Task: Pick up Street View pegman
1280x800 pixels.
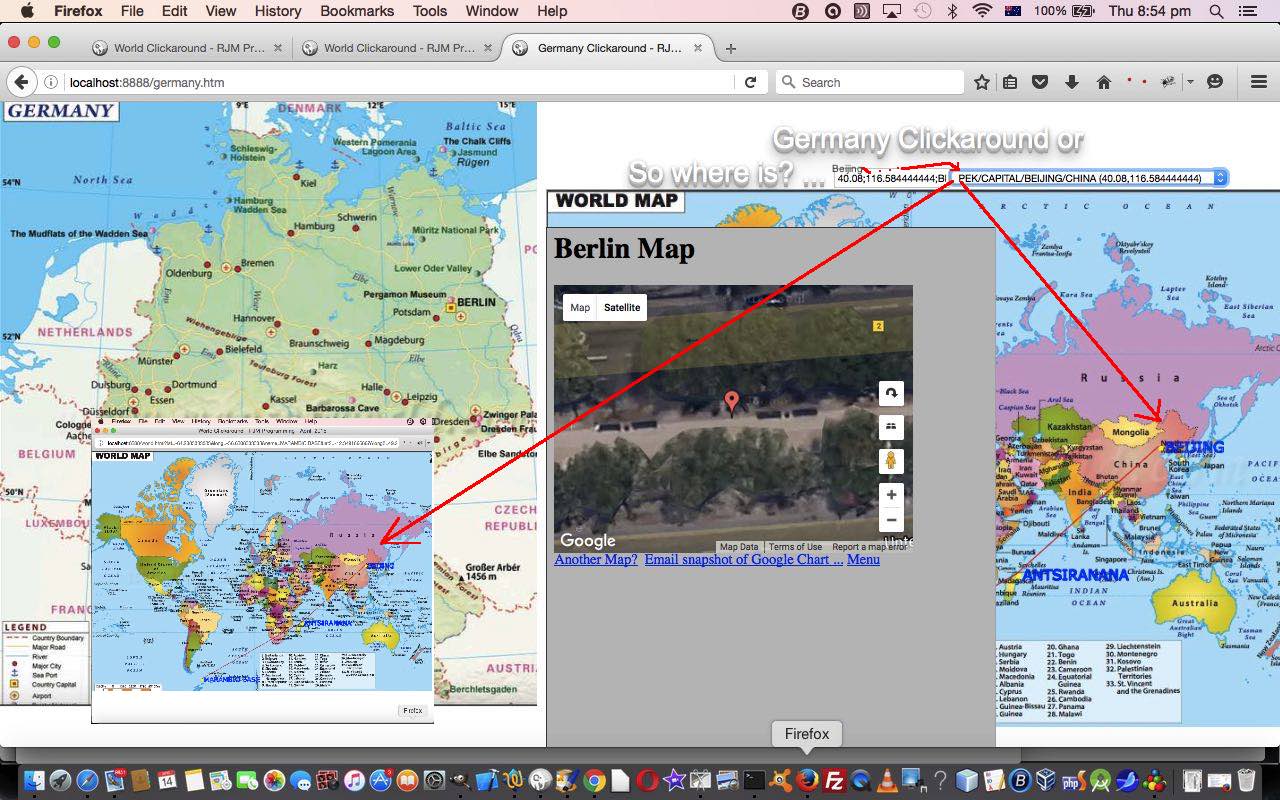Action: (891, 461)
